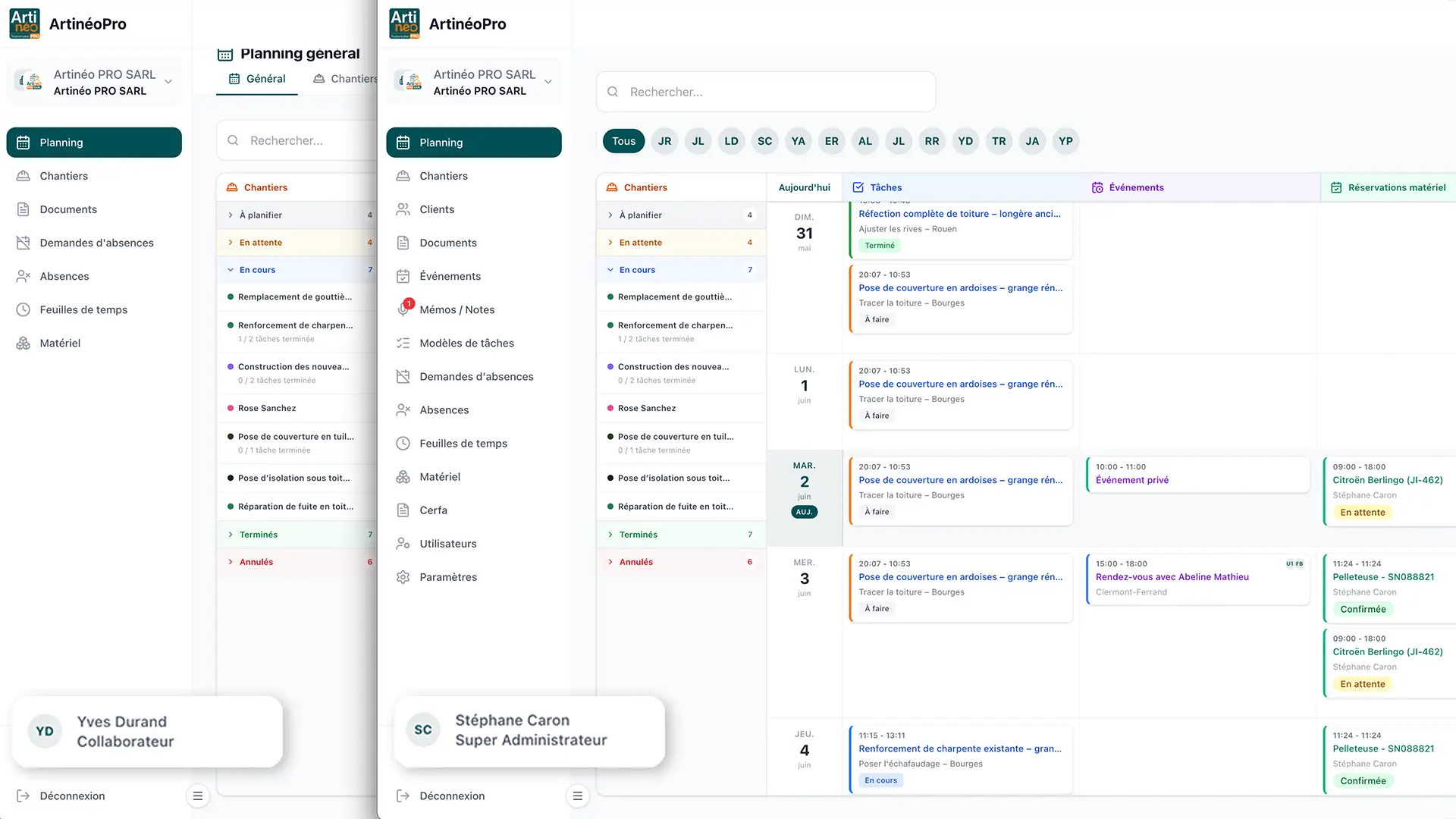Toggle the JR user filter chip

pyautogui.click(x=665, y=141)
